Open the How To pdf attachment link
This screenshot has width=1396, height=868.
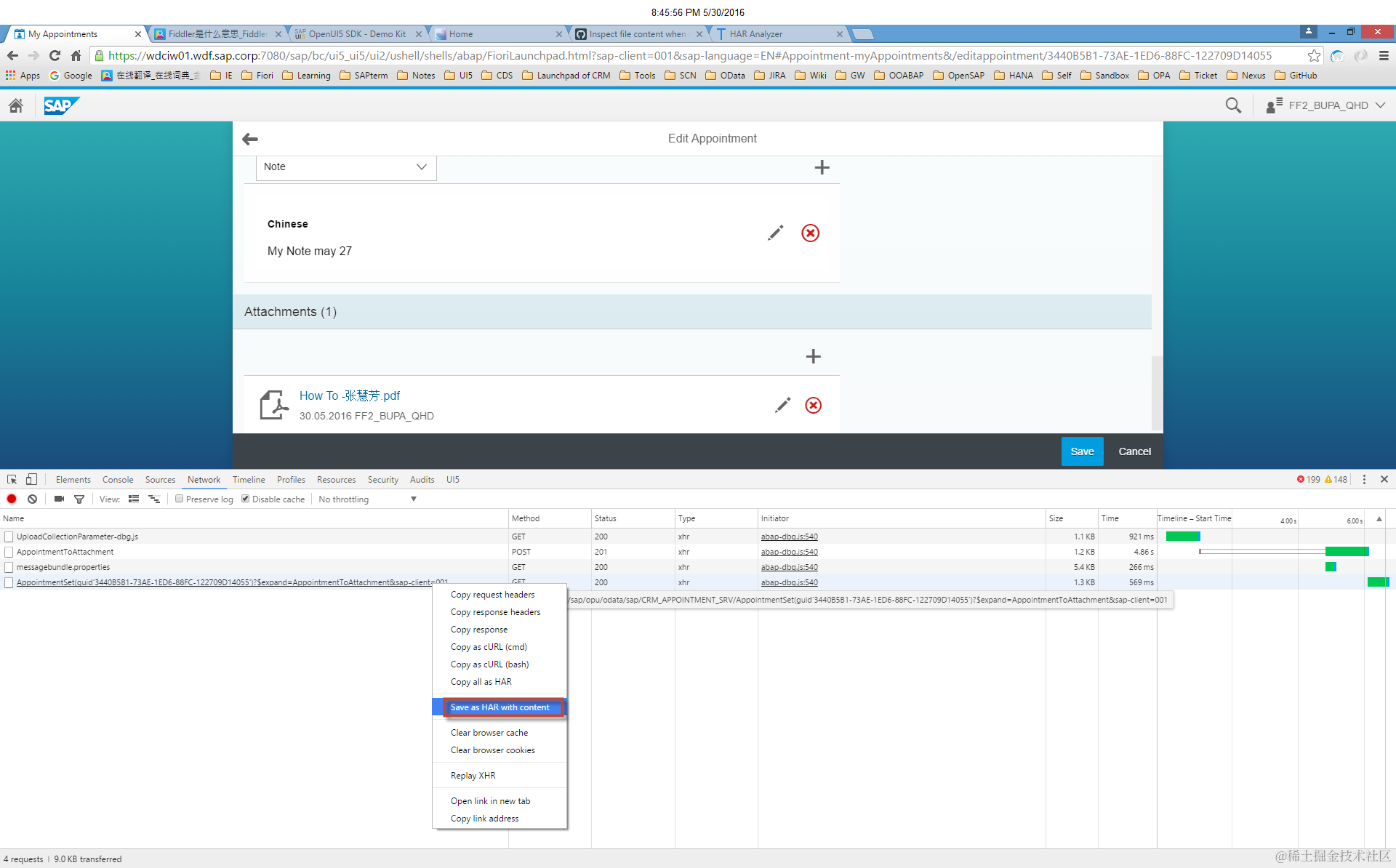350,395
